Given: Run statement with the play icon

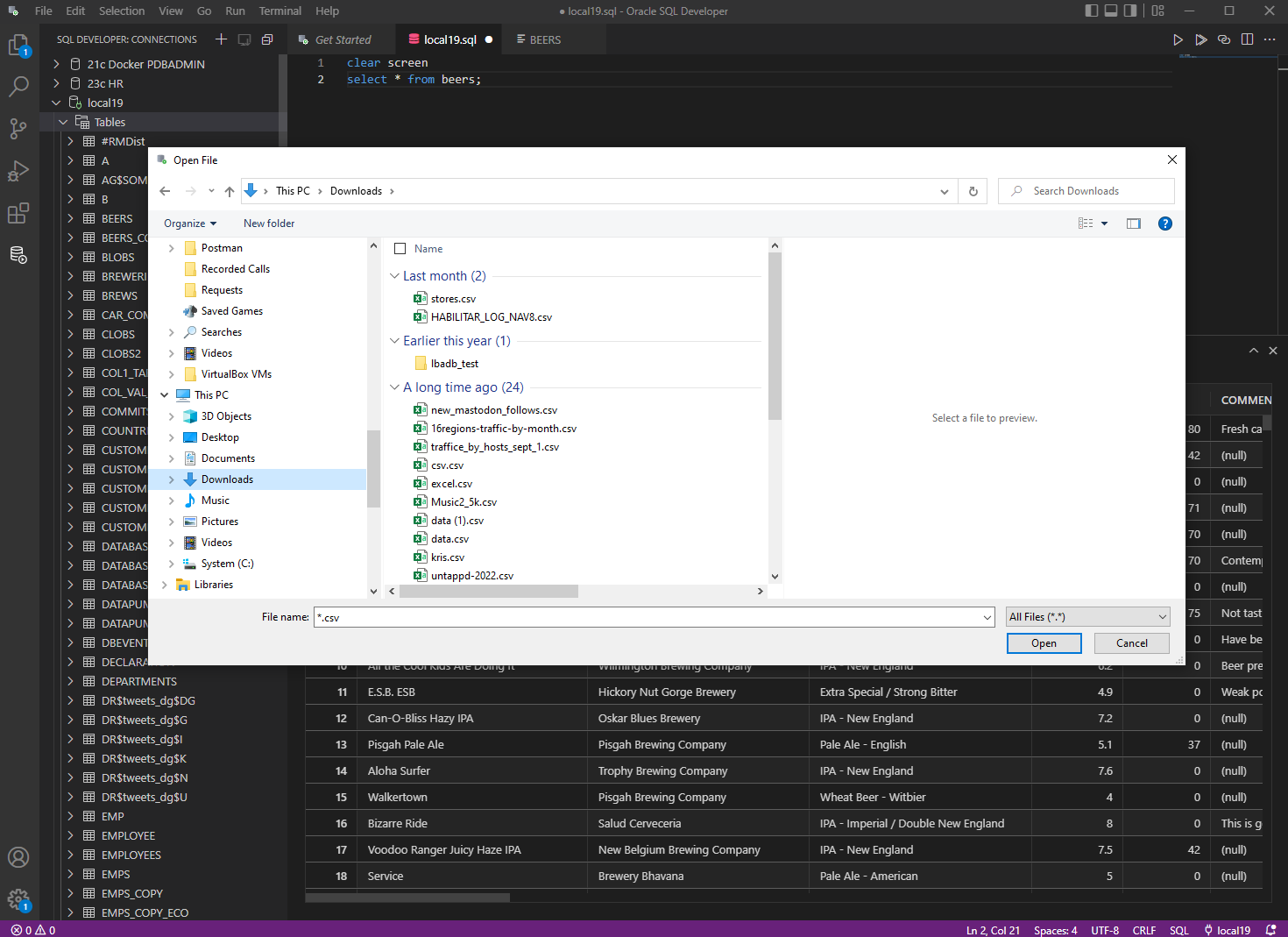Looking at the screenshot, I should coord(1178,39).
